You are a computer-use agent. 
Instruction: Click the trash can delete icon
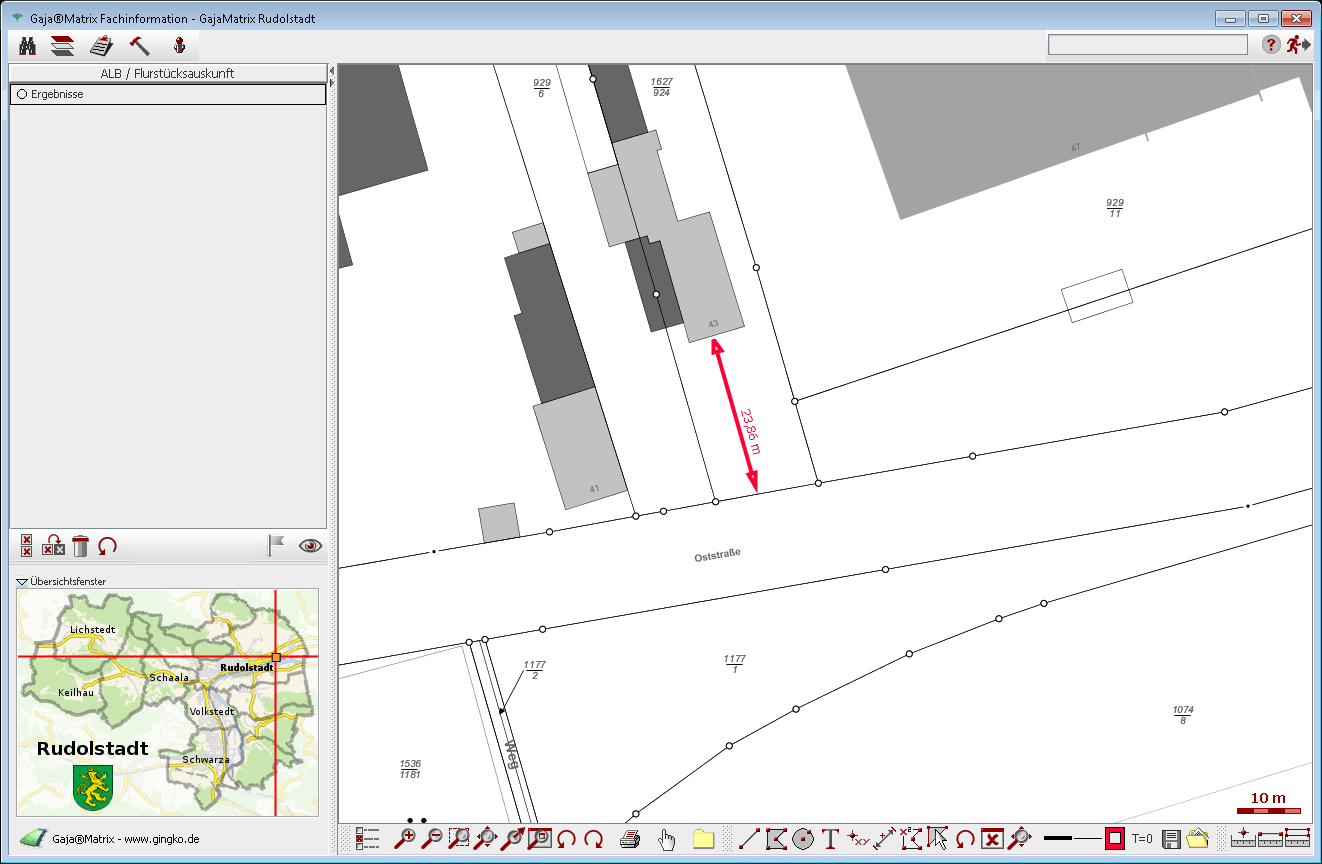[x=81, y=545]
